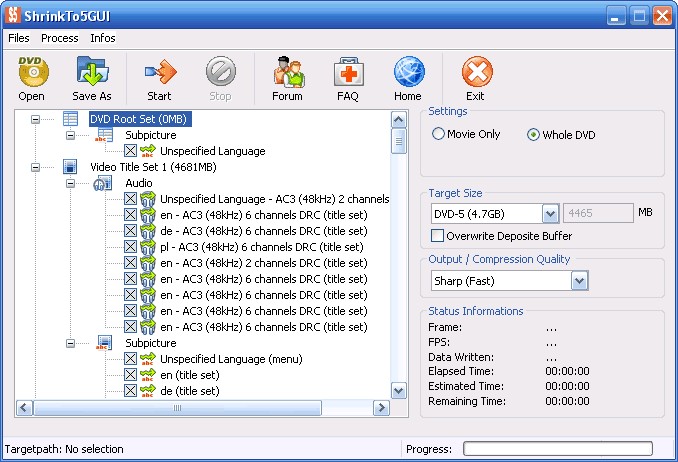This screenshot has height=462, width=678.
Task: Collapse the Audio tree node
Action: pos(70,183)
